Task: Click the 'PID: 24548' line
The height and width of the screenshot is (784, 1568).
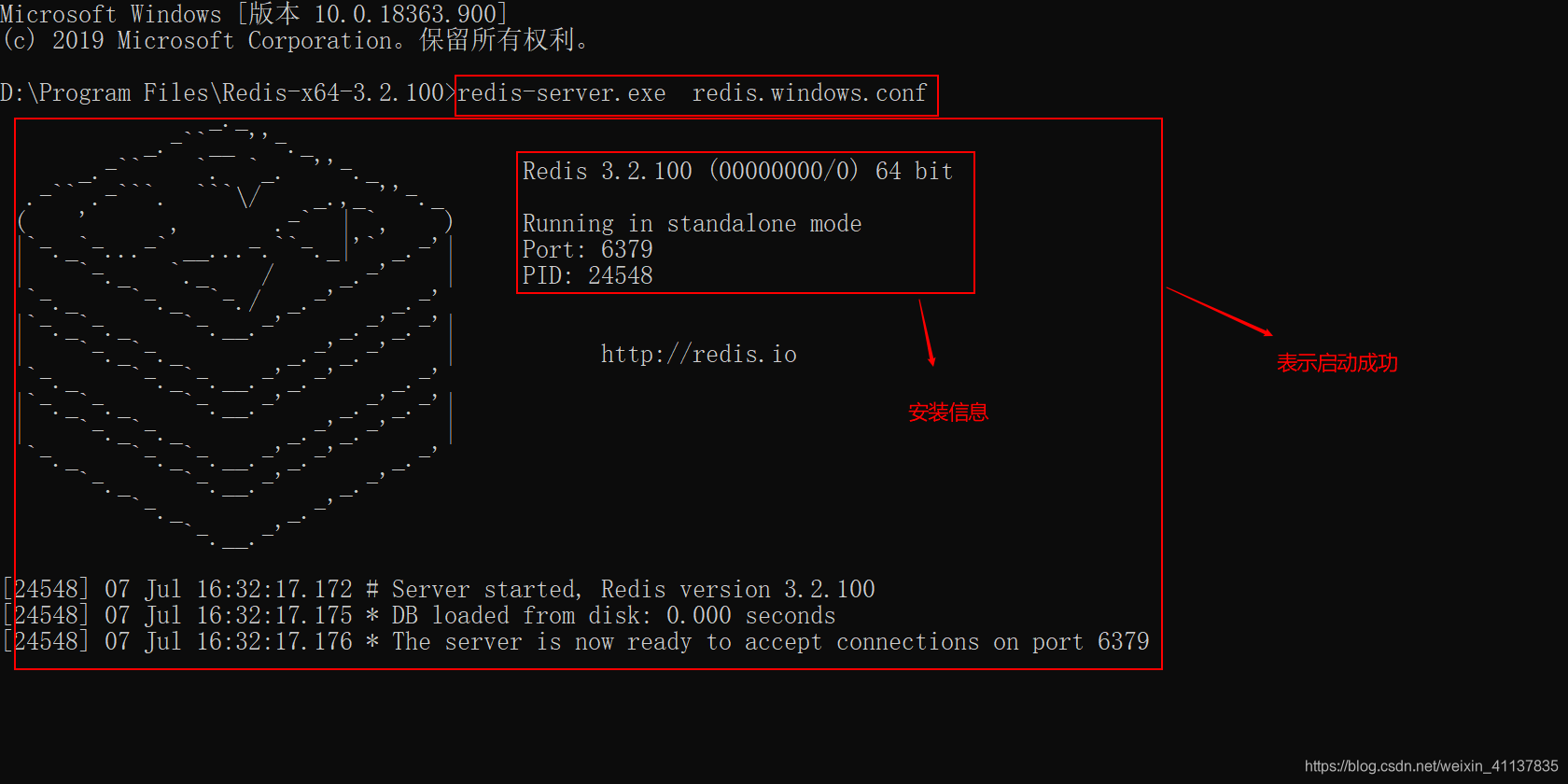Action: coord(587,275)
